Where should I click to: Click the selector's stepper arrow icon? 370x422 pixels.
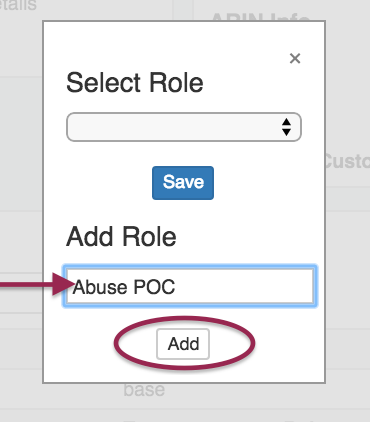pos(286,127)
